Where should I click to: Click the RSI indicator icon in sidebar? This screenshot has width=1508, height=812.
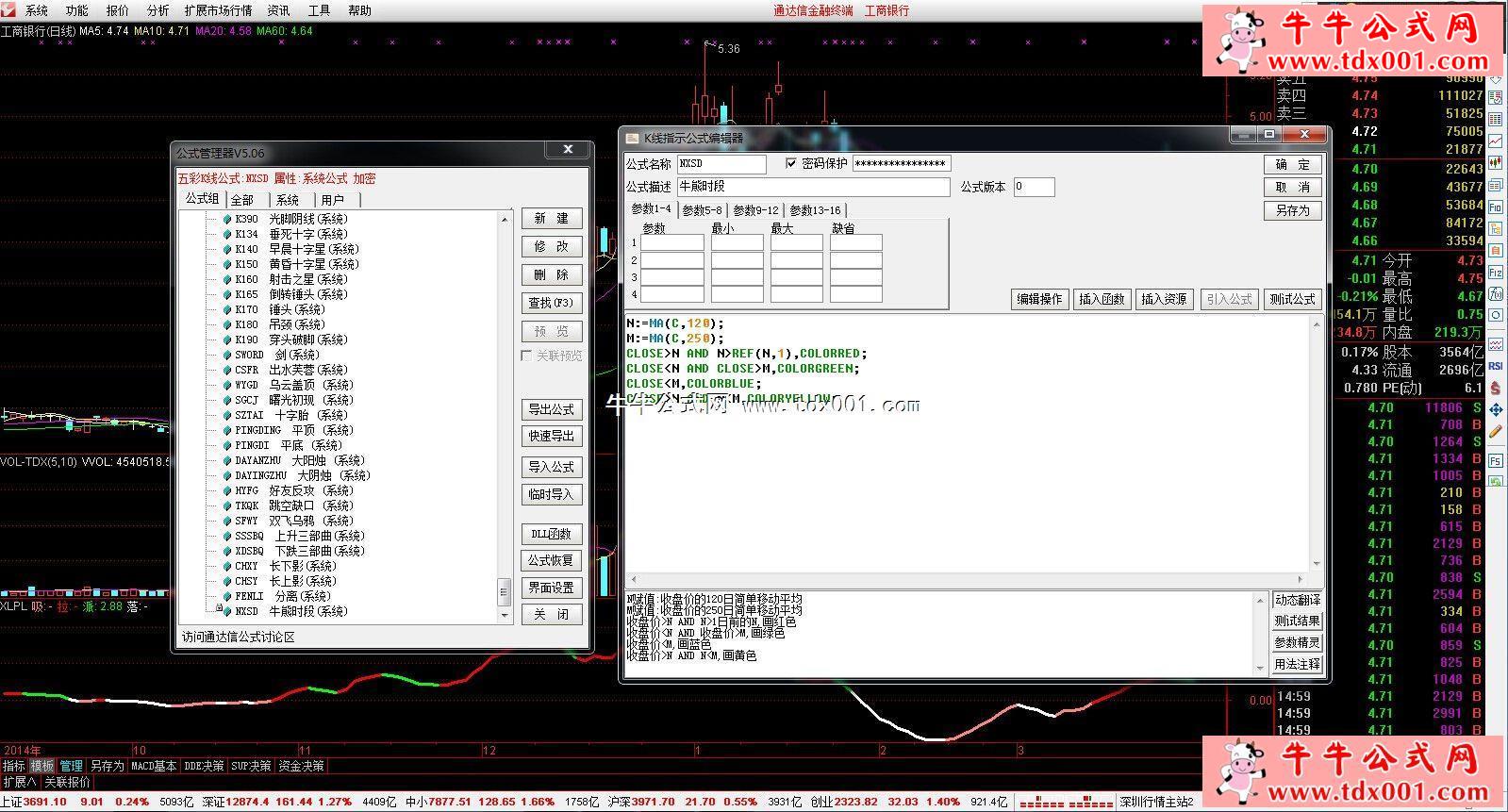(x=1496, y=366)
